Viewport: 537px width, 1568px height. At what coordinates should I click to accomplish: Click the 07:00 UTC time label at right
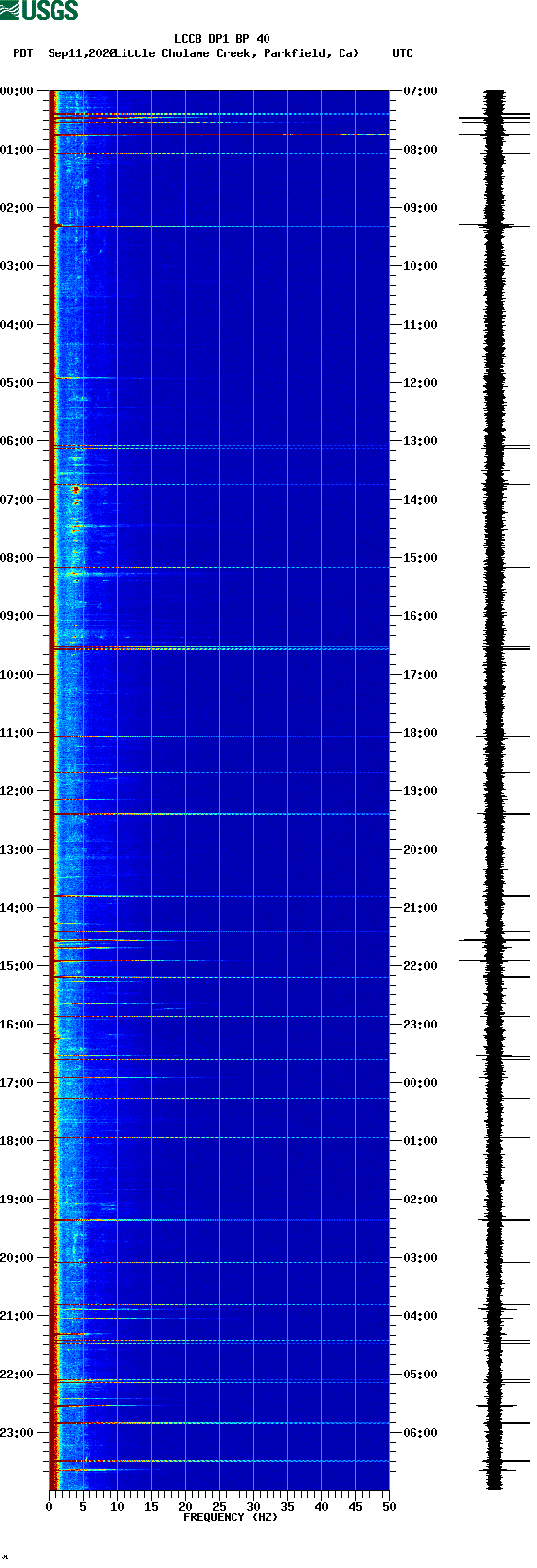[x=420, y=91]
